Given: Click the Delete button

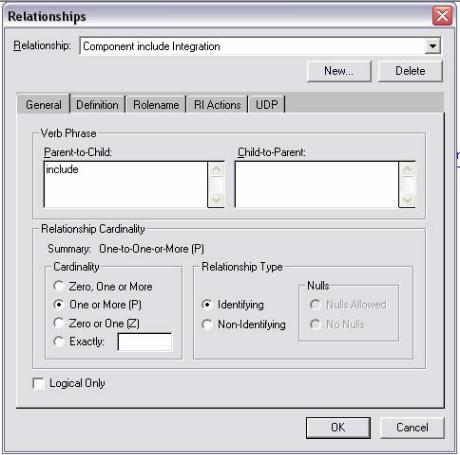Looking at the screenshot, I should (x=410, y=71).
